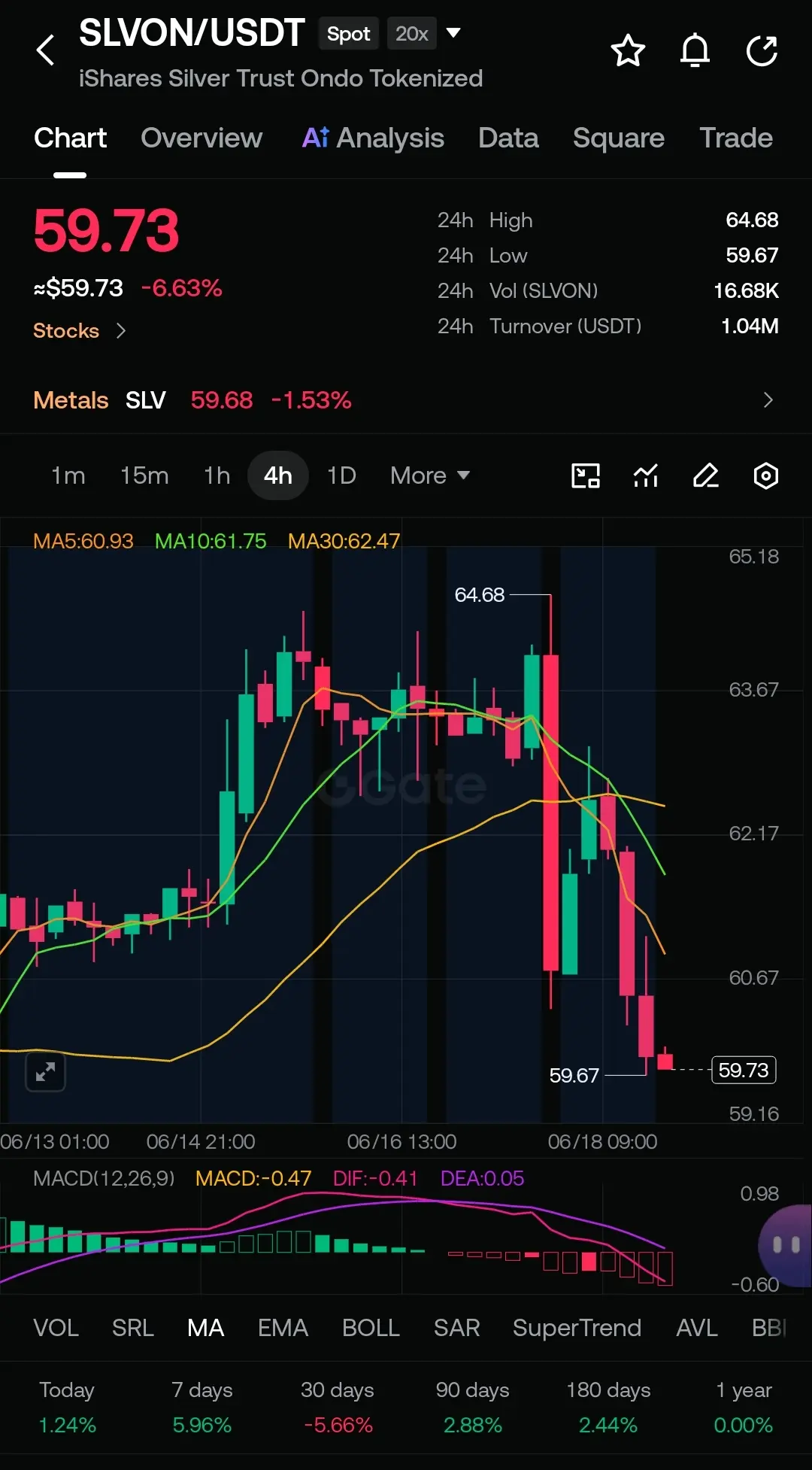This screenshot has height=1470, width=812.
Task: Tap the MA30:62.47 legend label
Action: (x=344, y=541)
